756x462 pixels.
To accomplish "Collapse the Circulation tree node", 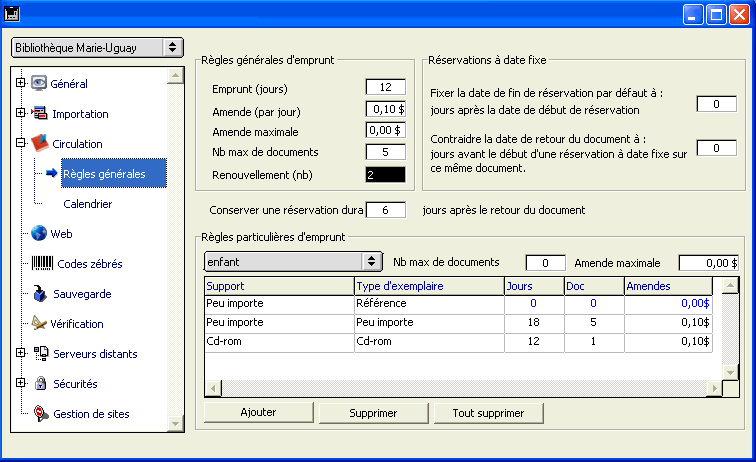I will click(20, 144).
